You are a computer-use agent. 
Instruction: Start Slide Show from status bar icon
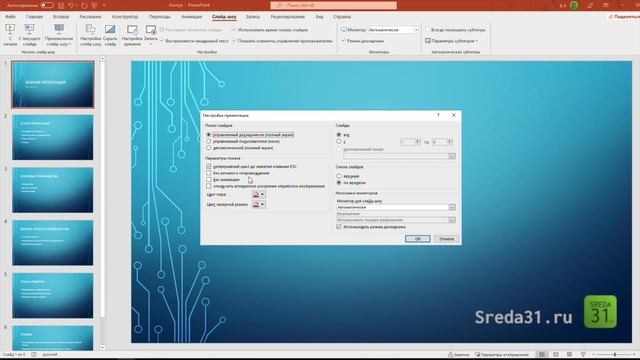[583, 355]
